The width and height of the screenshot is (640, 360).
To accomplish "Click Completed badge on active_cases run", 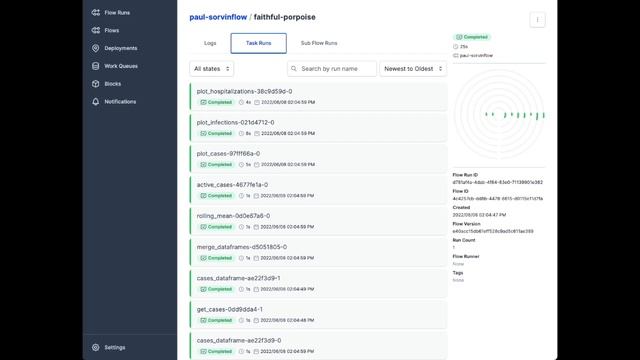I will 216,196.
